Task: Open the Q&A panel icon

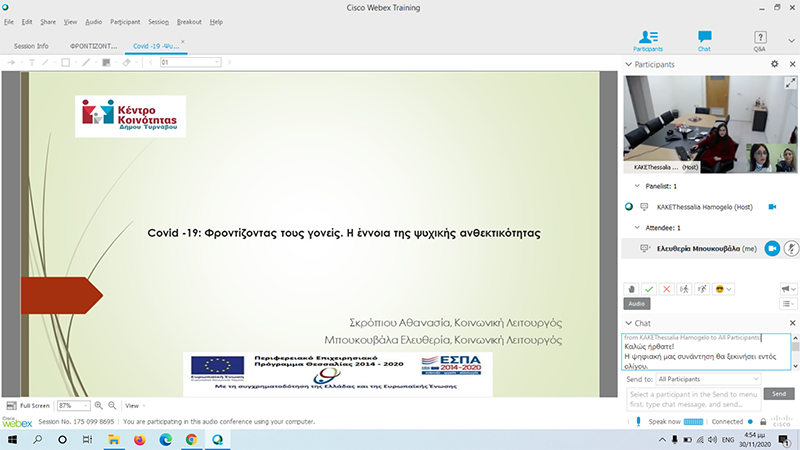Action: (760, 40)
